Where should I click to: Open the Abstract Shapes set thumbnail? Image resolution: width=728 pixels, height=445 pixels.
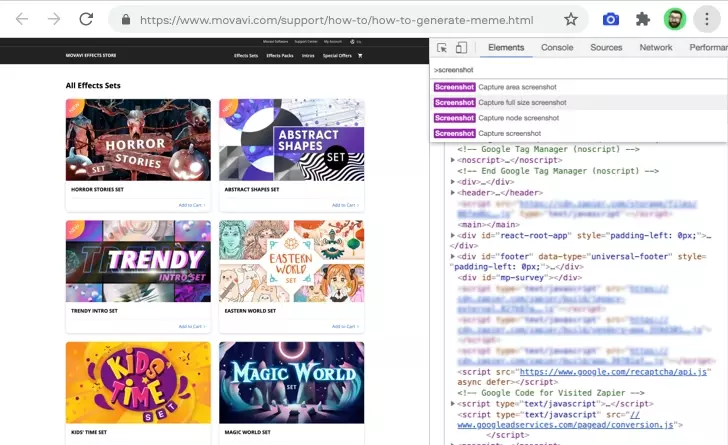(x=292, y=140)
